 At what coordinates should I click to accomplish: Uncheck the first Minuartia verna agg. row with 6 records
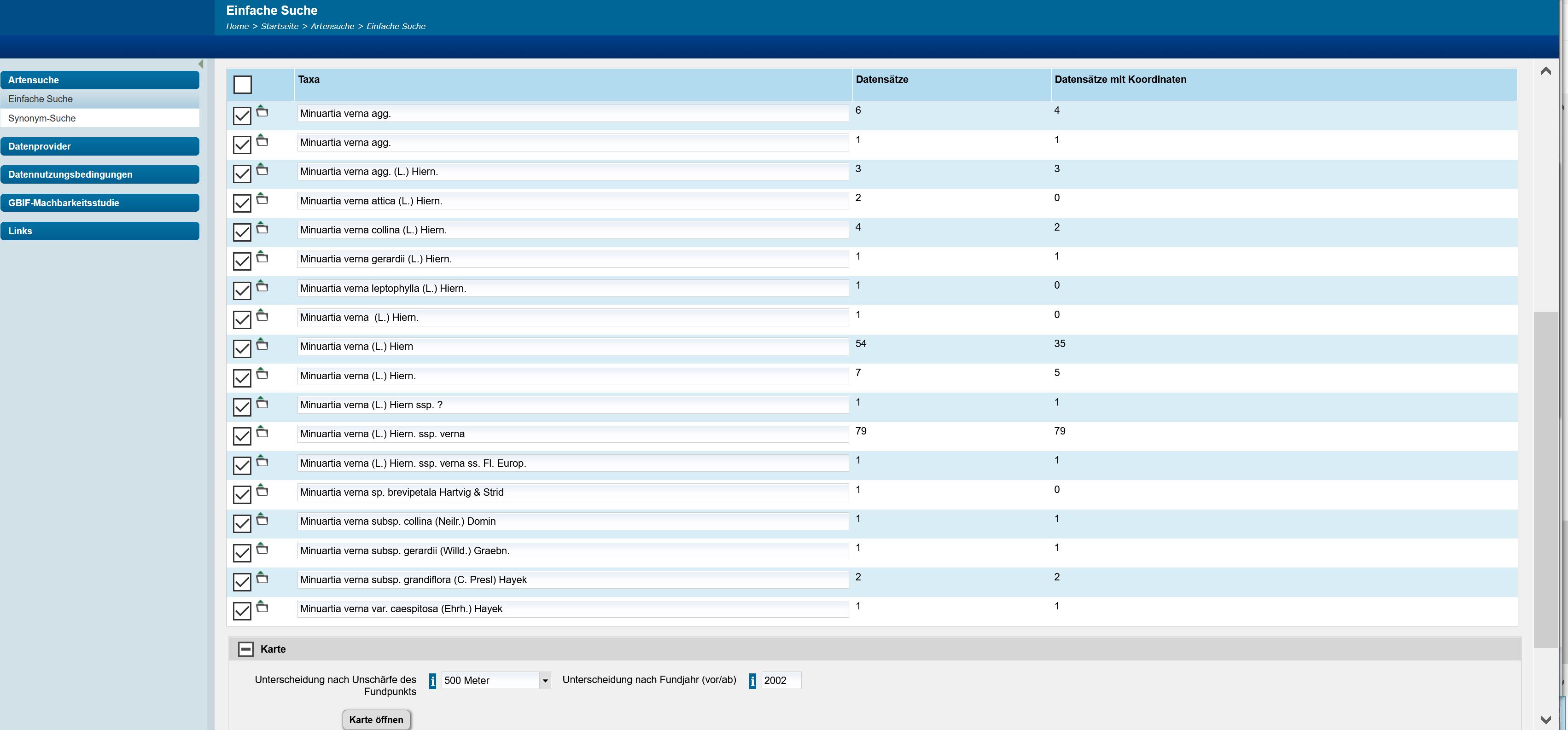tap(242, 116)
